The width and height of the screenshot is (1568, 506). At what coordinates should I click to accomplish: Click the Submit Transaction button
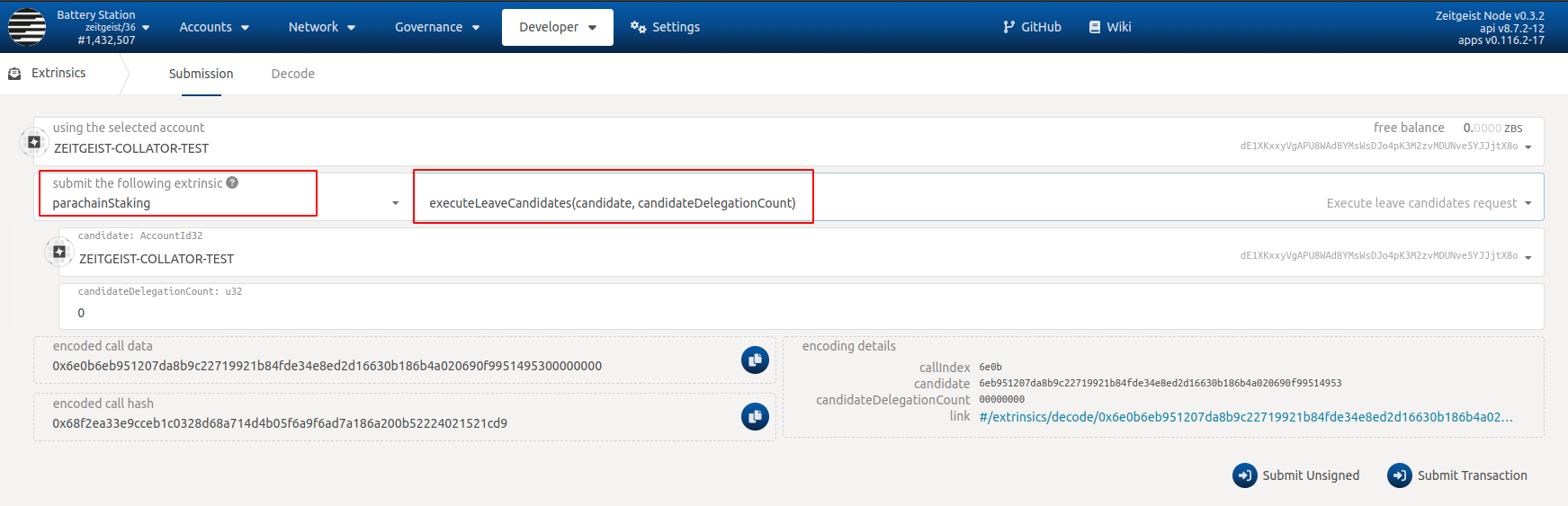coord(1457,475)
